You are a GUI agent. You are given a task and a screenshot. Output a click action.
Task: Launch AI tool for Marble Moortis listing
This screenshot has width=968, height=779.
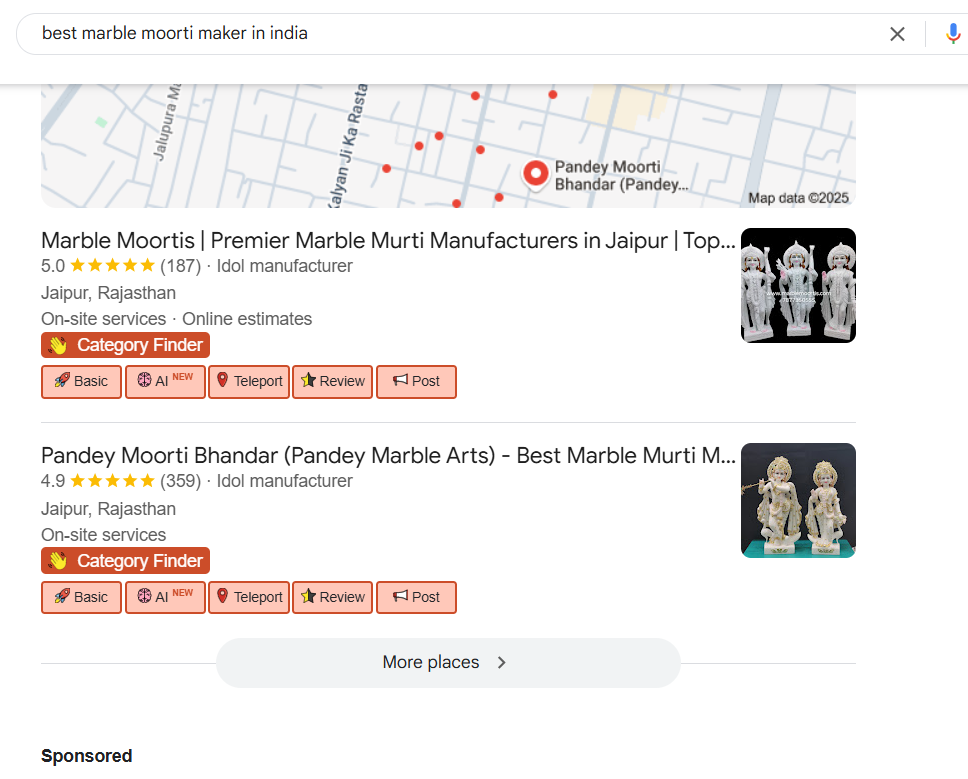point(165,381)
